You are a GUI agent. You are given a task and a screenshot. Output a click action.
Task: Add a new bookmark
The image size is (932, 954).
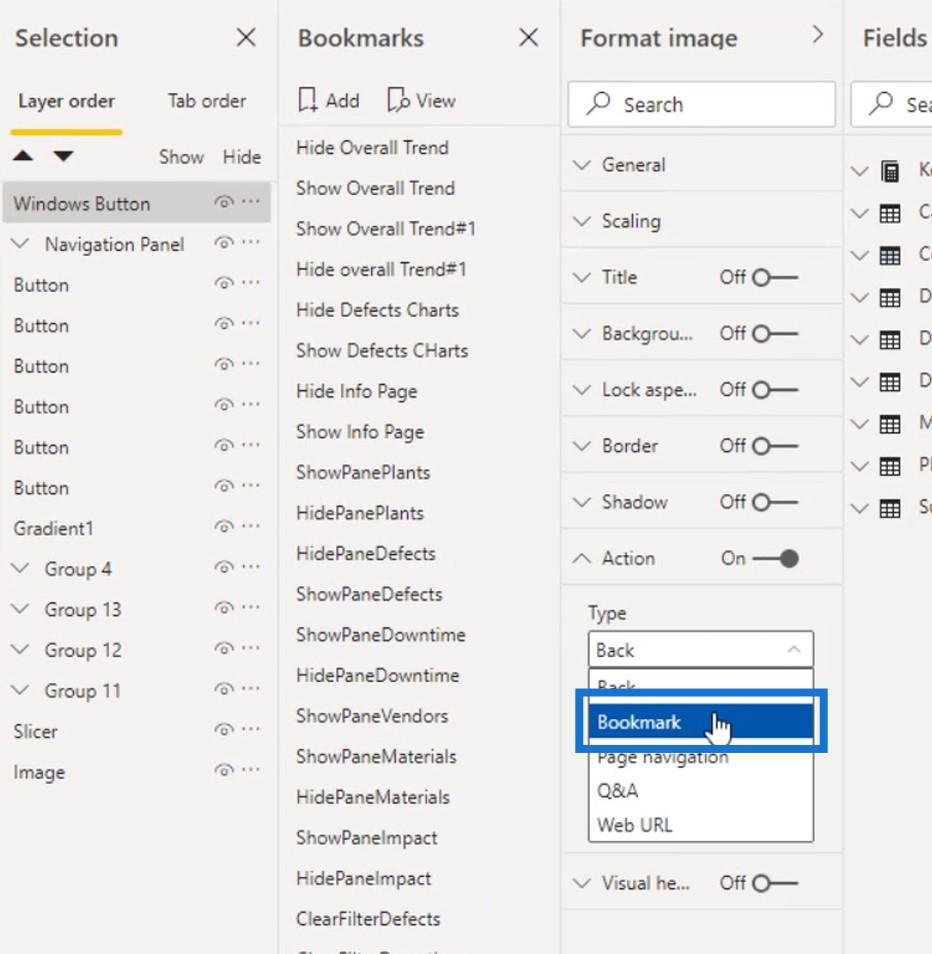329,100
